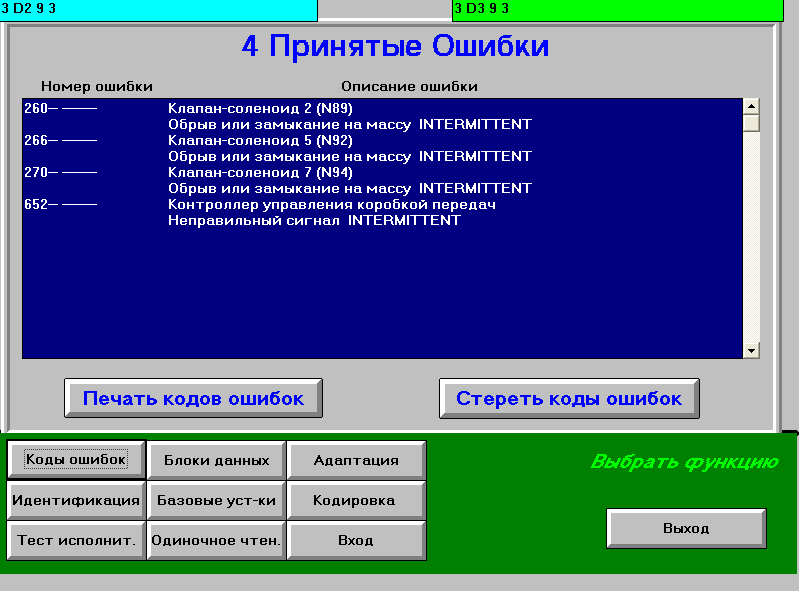Click the 'Вход' login button
Screen dimensions: 799x591
[x=356, y=540]
